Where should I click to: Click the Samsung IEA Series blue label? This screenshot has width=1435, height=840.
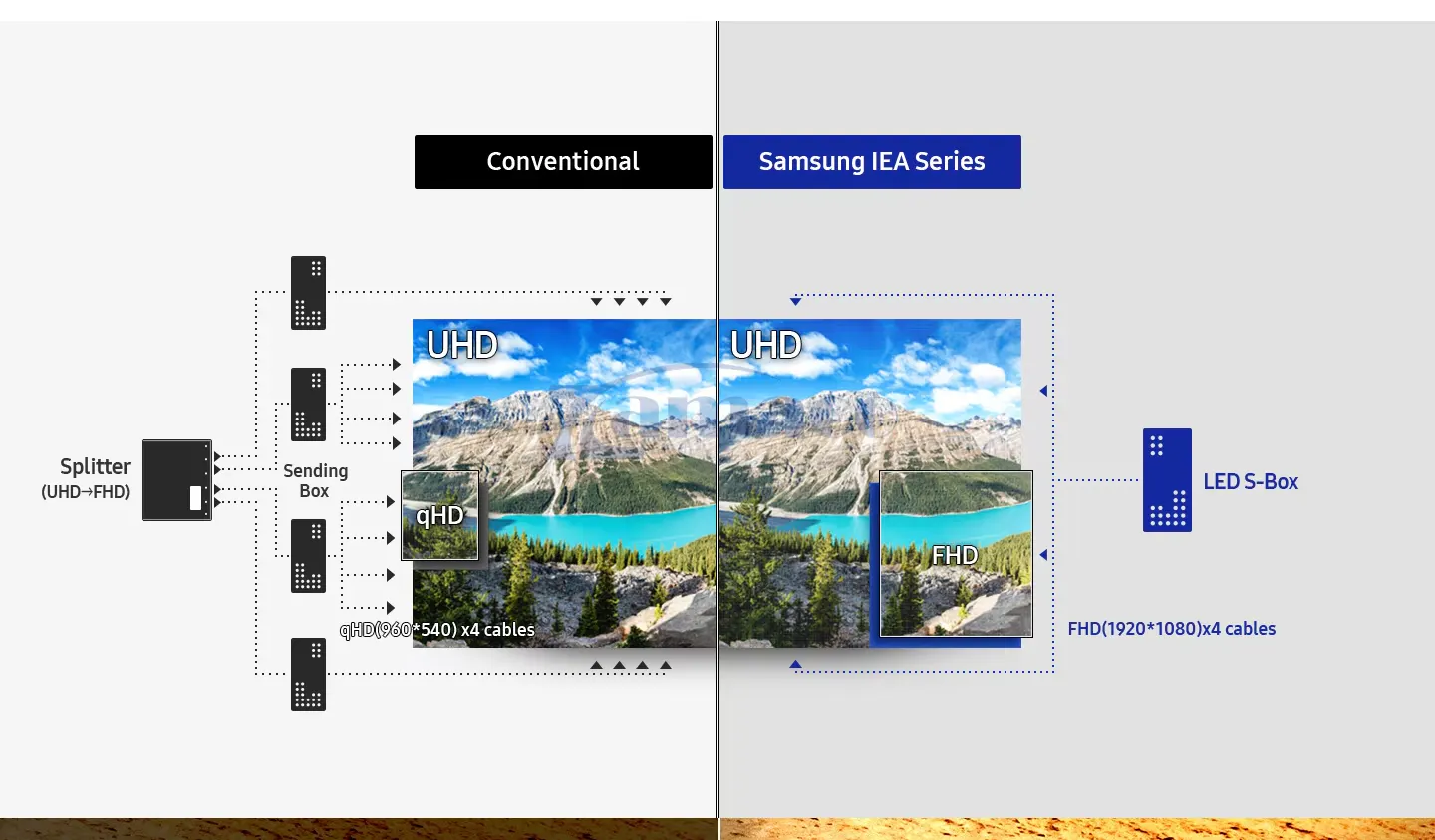[872, 161]
